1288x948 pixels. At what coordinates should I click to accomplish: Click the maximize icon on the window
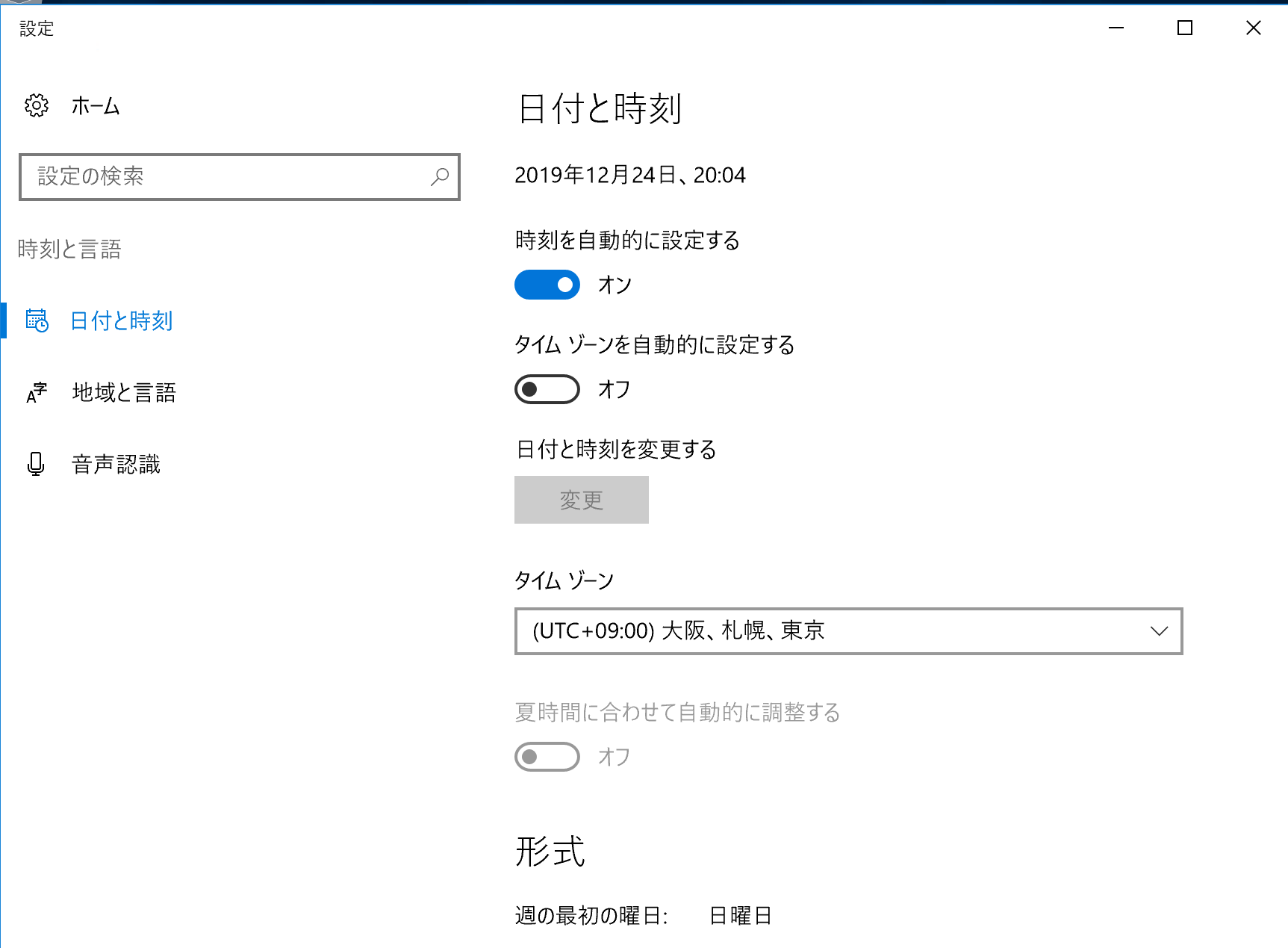pyautogui.click(x=1185, y=28)
